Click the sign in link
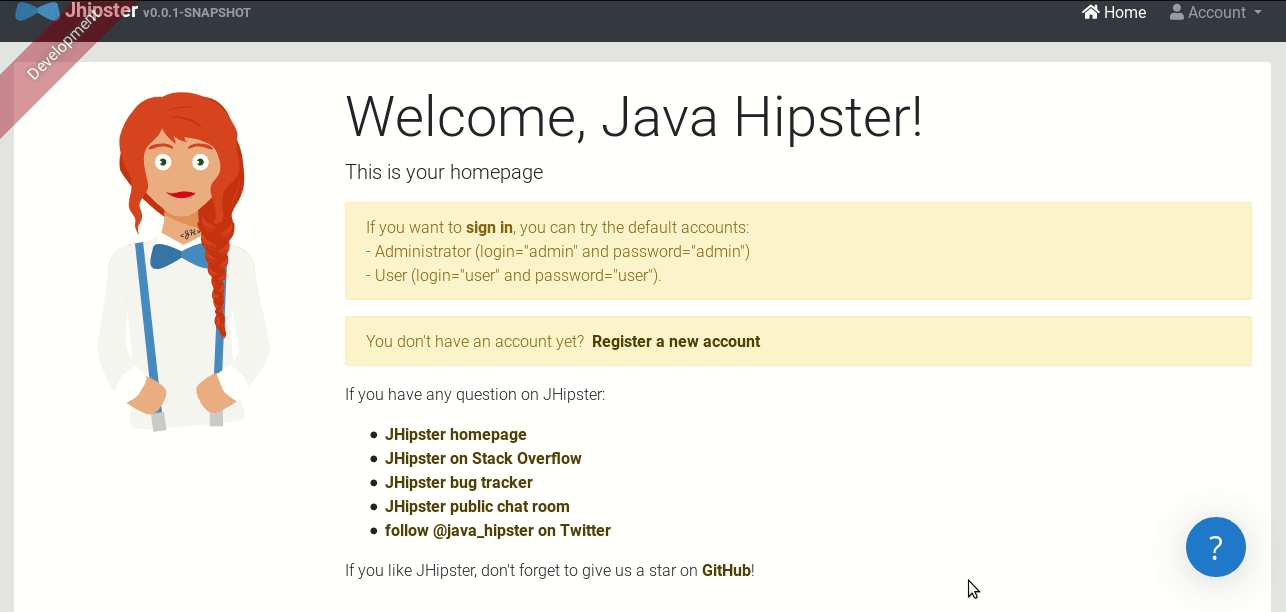1286x612 pixels. [x=489, y=227]
